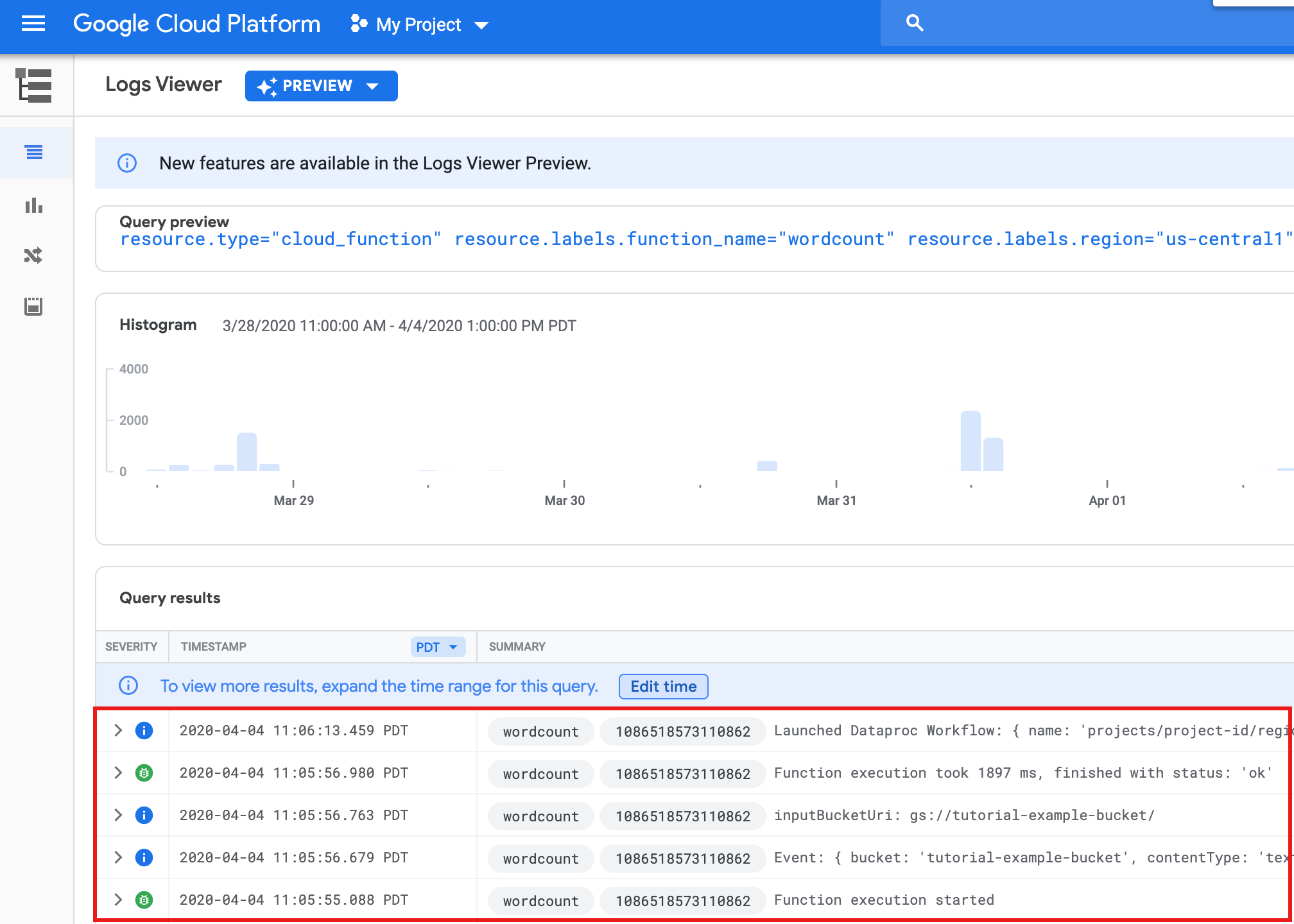This screenshot has height=924, width=1294.
Task: Click the tallest histogram bar near Mar 31
Action: click(x=971, y=441)
